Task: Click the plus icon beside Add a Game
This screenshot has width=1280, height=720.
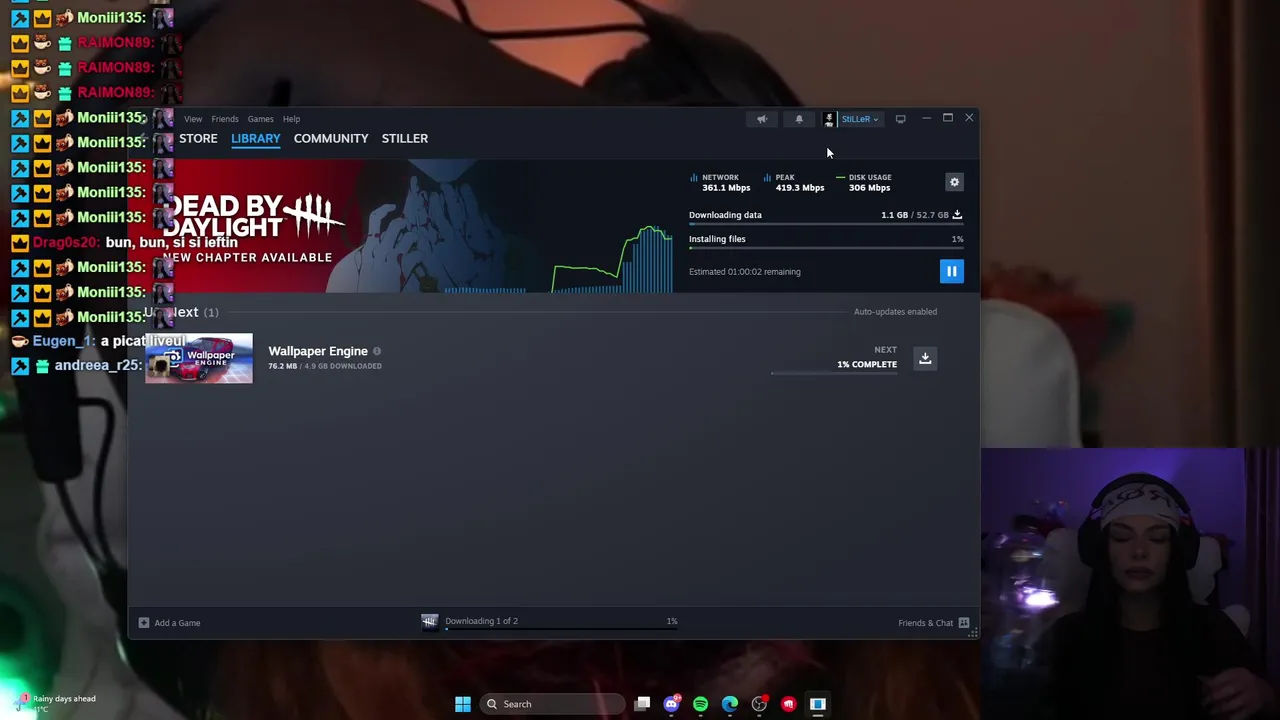Action: click(x=144, y=623)
